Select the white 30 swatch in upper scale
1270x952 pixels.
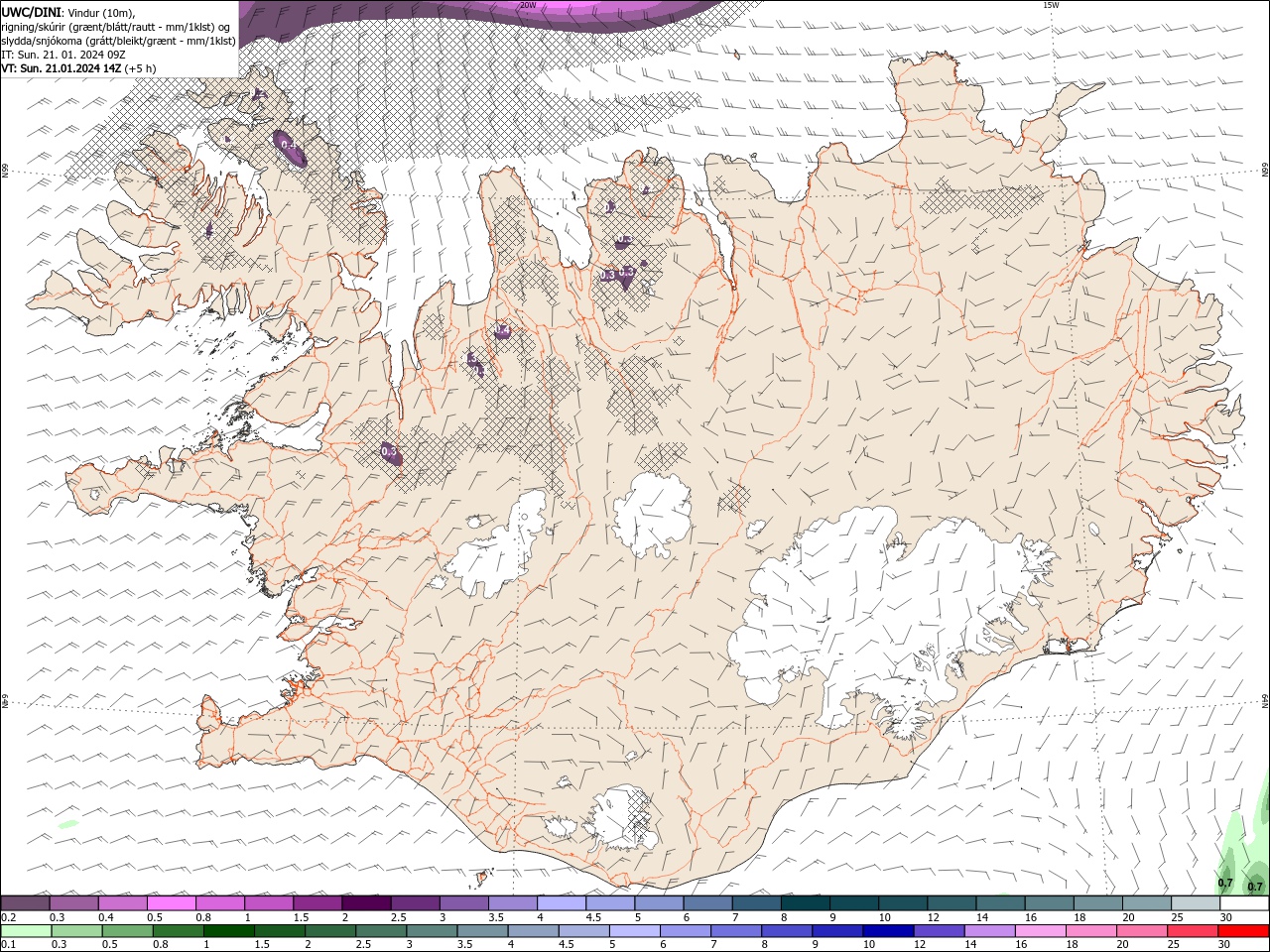tap(1244, 903)
